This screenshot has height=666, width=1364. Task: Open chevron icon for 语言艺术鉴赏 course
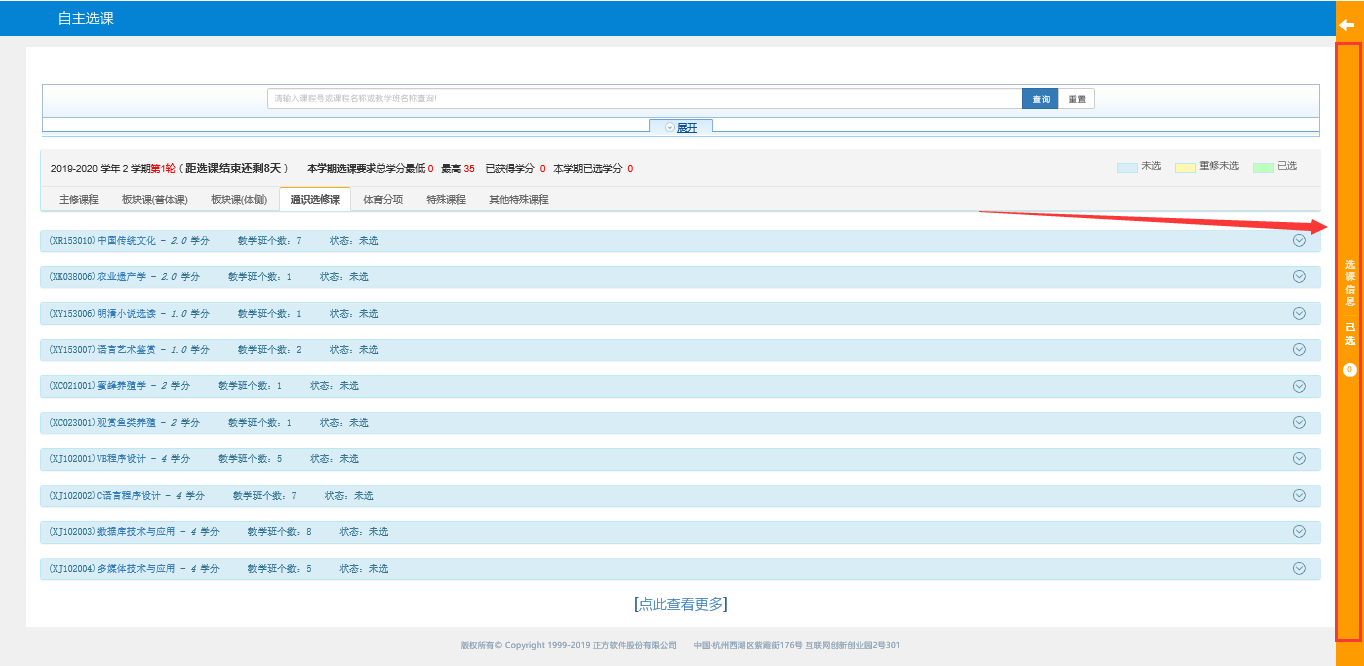tap(1299, 349)
